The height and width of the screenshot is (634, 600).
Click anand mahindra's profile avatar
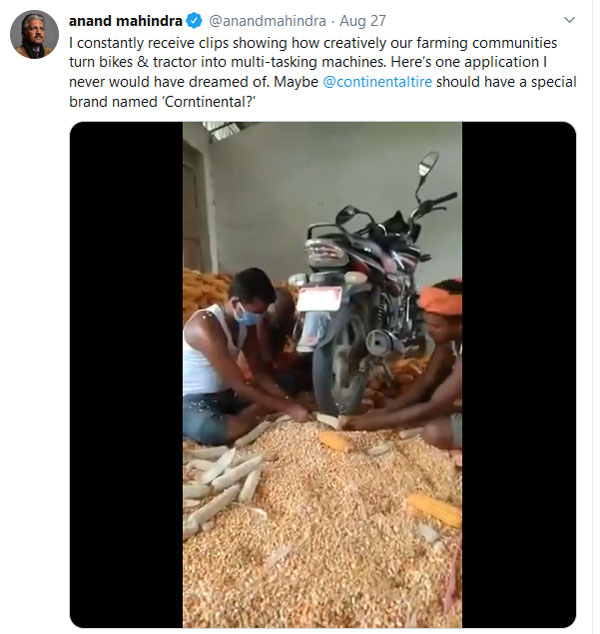click(34, 36)
